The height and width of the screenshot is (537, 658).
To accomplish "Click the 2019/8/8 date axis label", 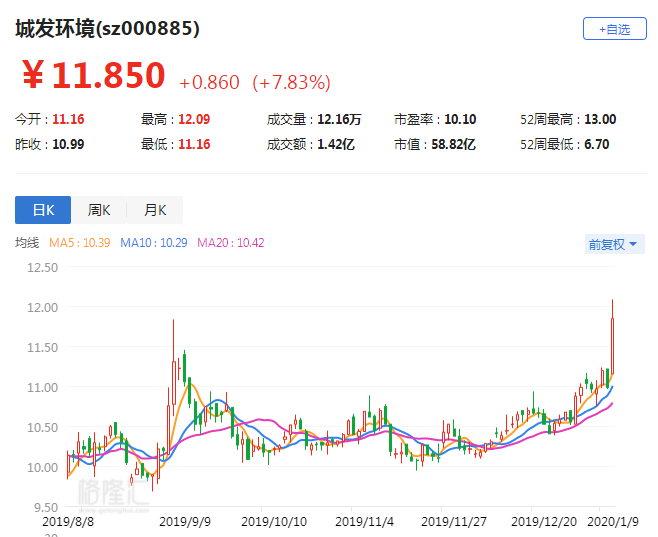I will coord(68,521).
